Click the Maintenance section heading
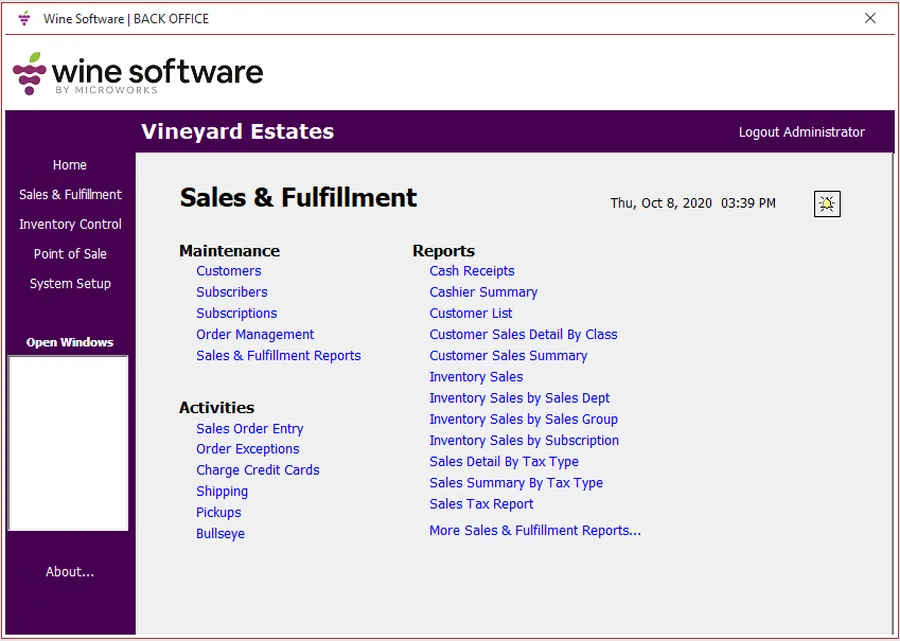Image resolution: width=900 pixels, height=641 pixels. pos(230,251)
